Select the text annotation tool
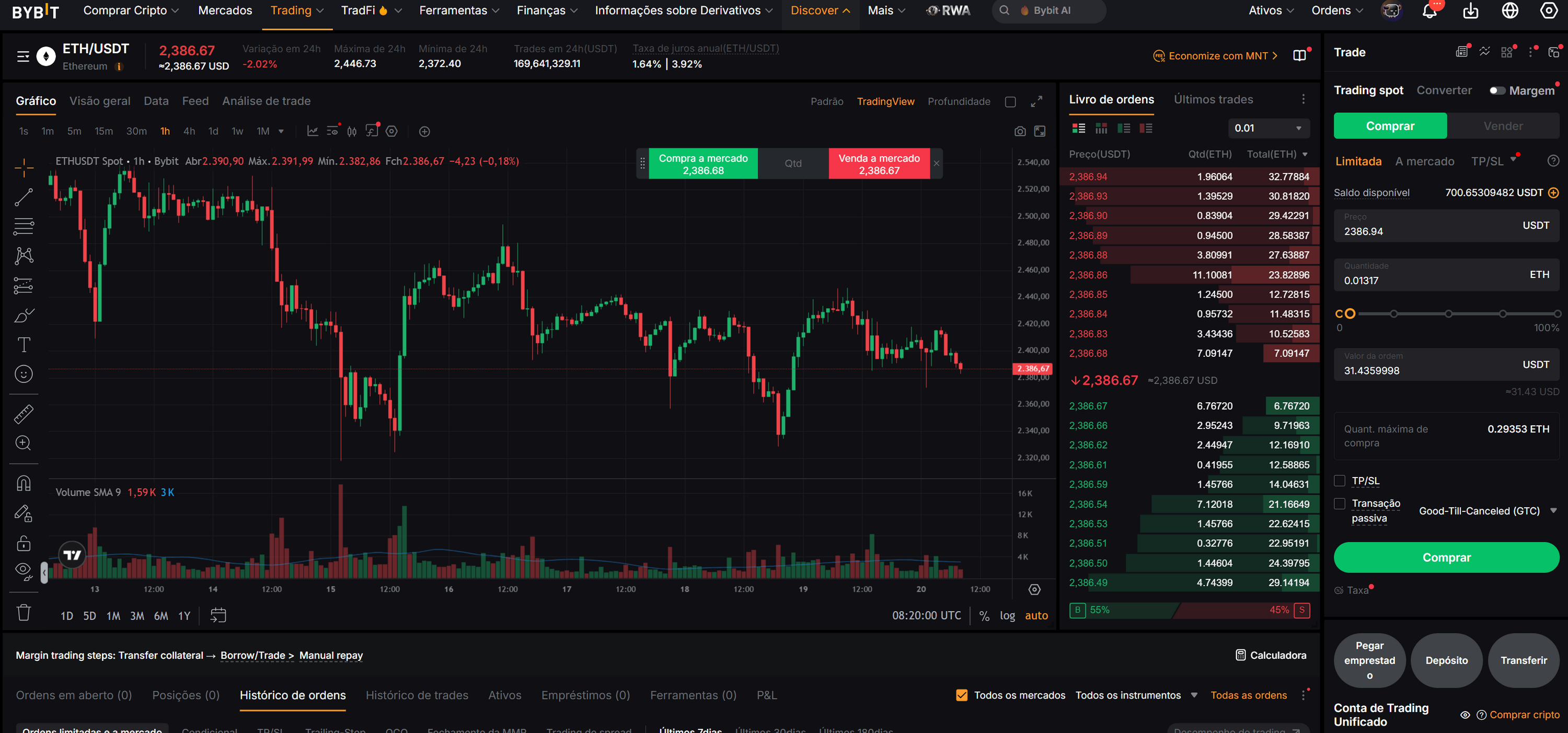Image resolution: width=1568 pixels, height=733 pixels. (x=24, y=345)
